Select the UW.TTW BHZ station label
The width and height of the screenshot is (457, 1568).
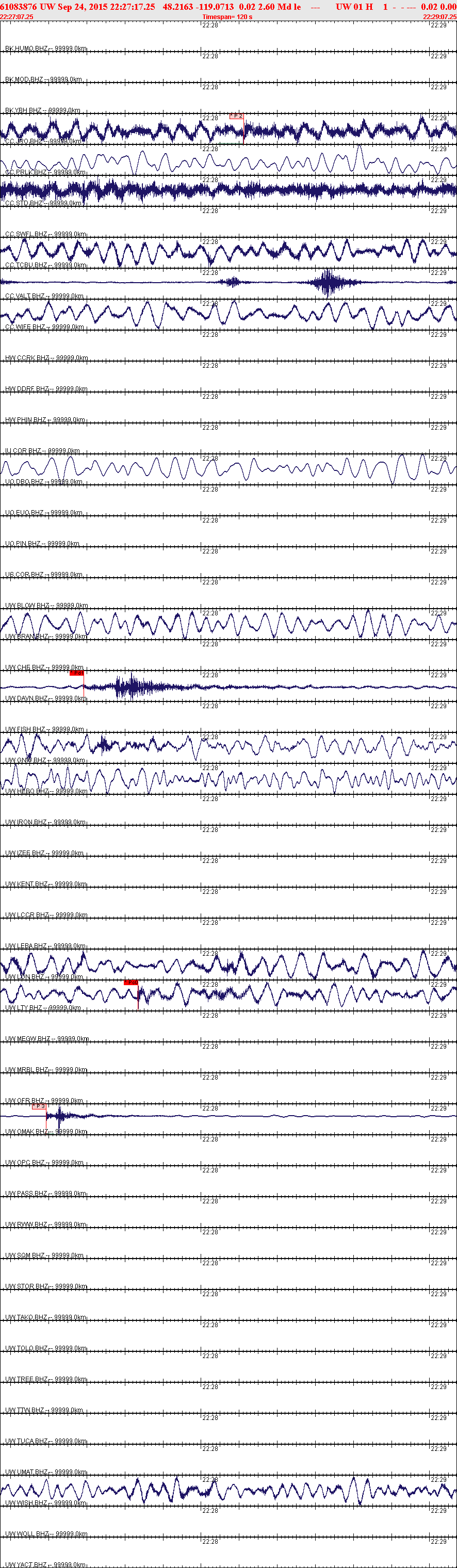44,1410
